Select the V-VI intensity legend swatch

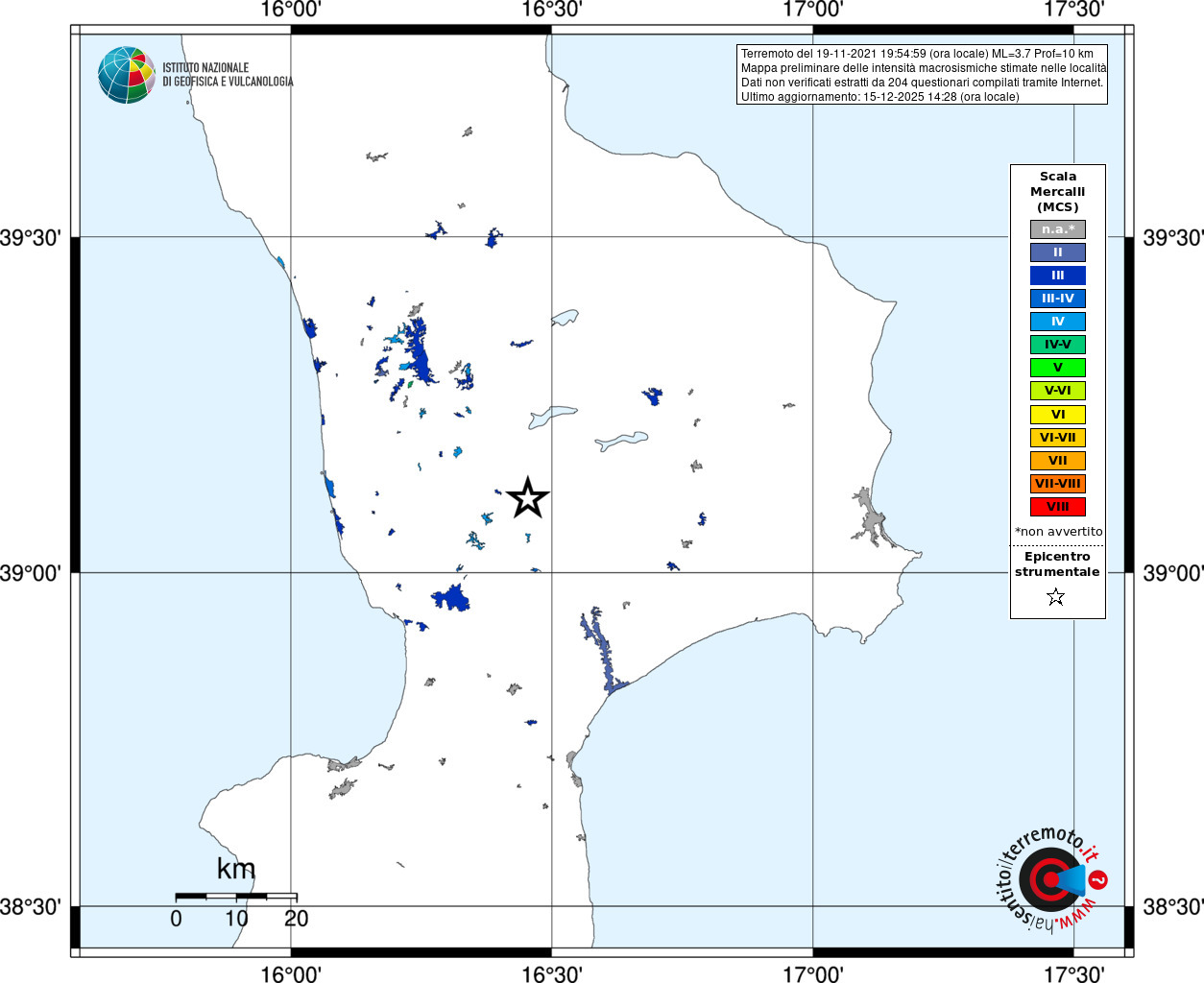(1057, 391)
